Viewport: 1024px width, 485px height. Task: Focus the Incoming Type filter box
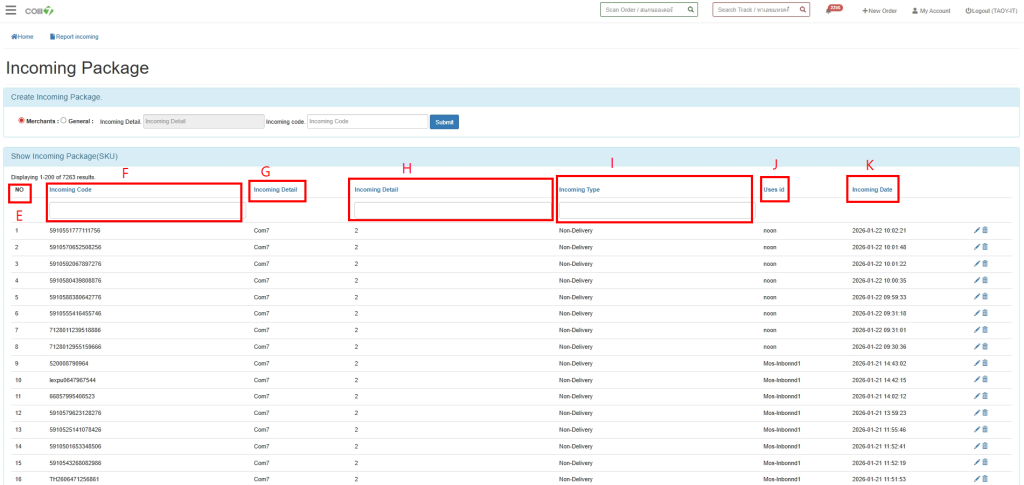654,210
